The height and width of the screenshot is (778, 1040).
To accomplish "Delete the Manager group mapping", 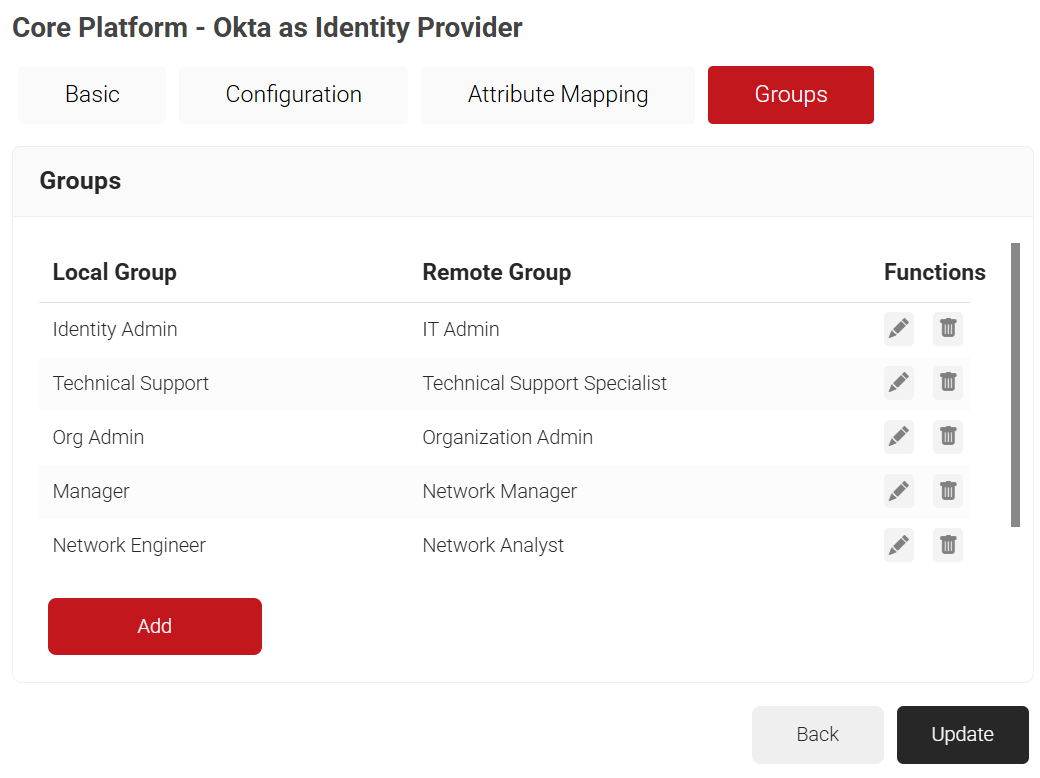I will (948, 491).
